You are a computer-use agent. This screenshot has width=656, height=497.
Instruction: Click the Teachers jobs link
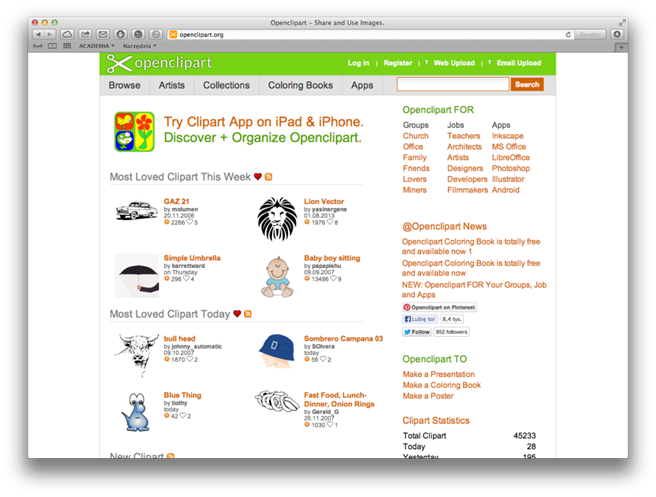point(464,136)
